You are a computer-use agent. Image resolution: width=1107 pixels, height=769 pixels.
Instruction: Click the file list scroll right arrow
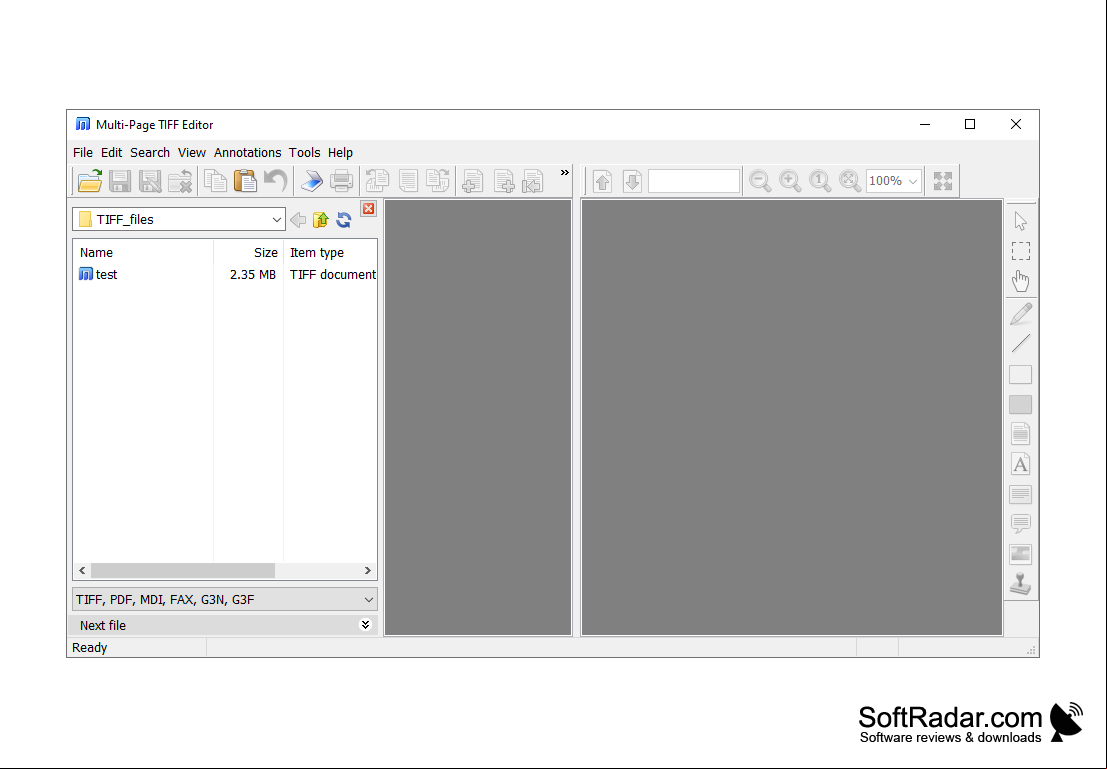pos(368,571)
